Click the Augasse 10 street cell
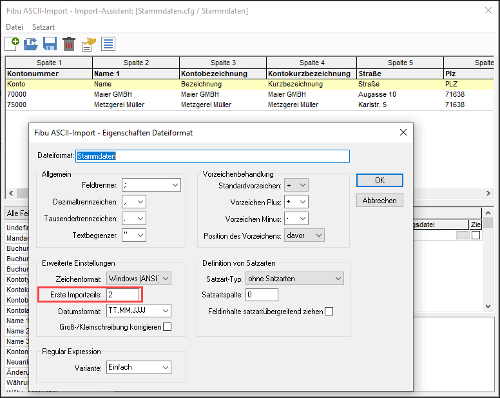The width and height of the screenshot is (500, 398). [400, 94]
